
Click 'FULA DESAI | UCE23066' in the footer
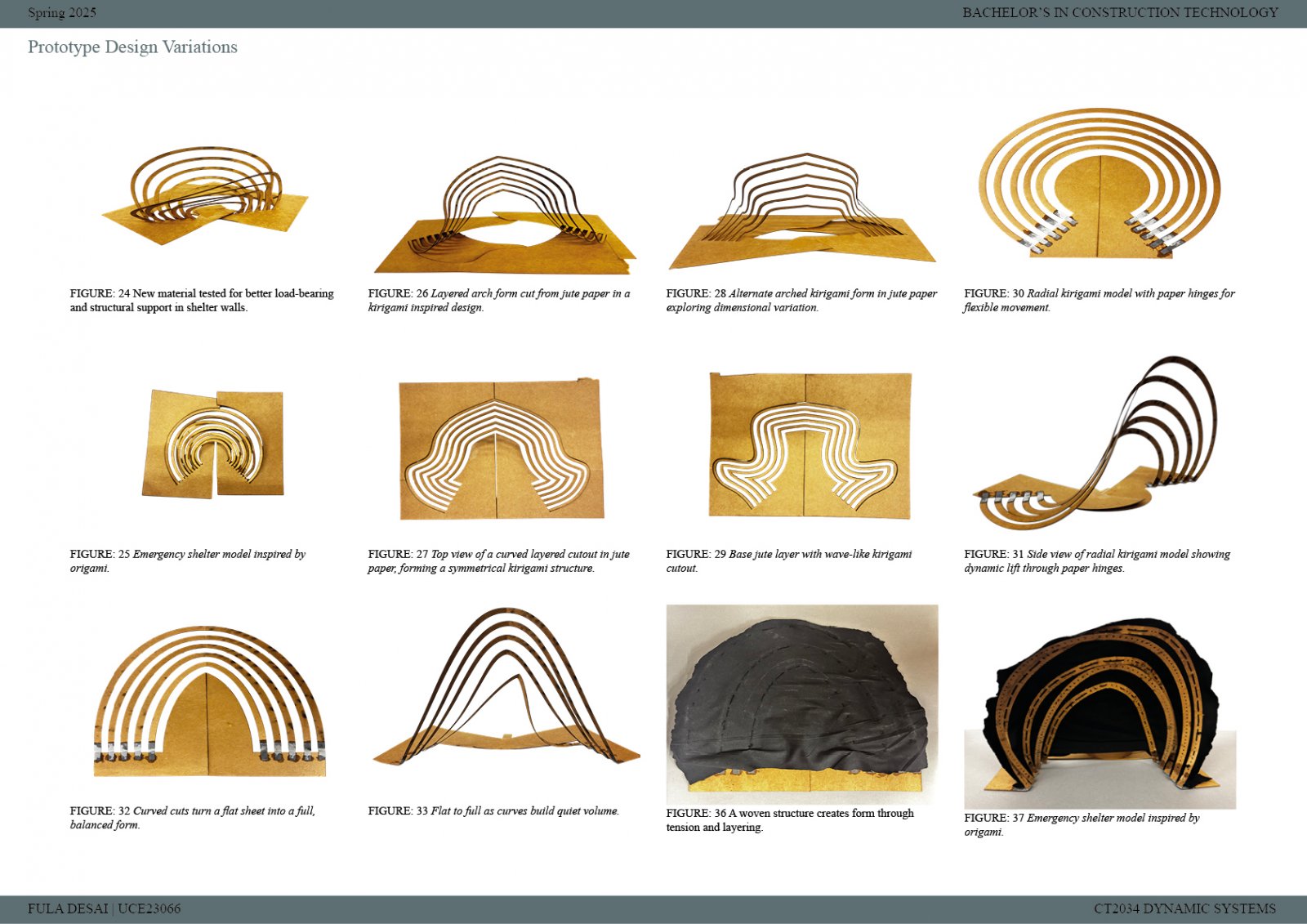(105, 908)
